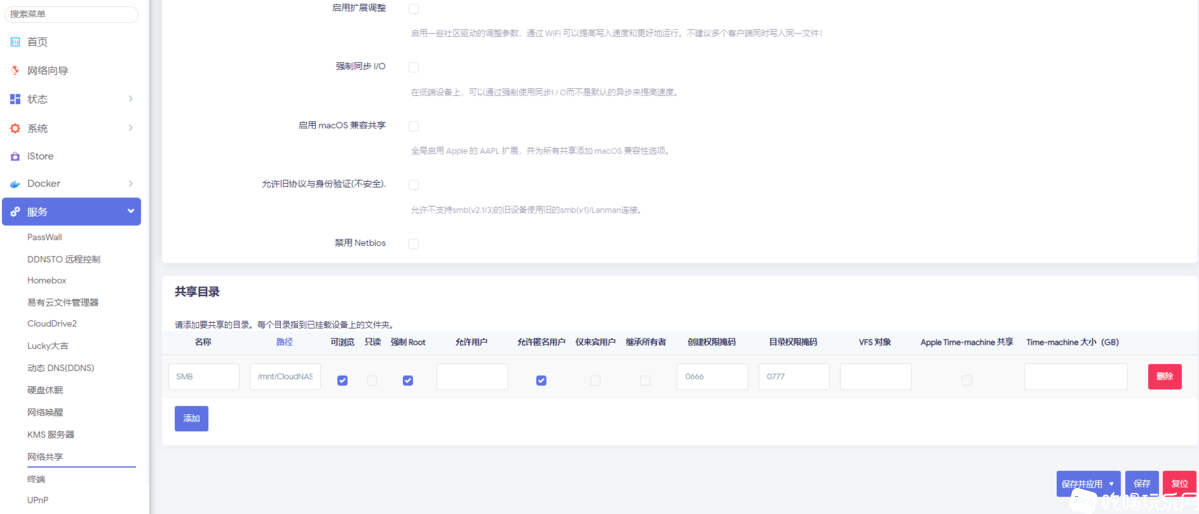Click the 名称 field containing SMB

point(203,376)
